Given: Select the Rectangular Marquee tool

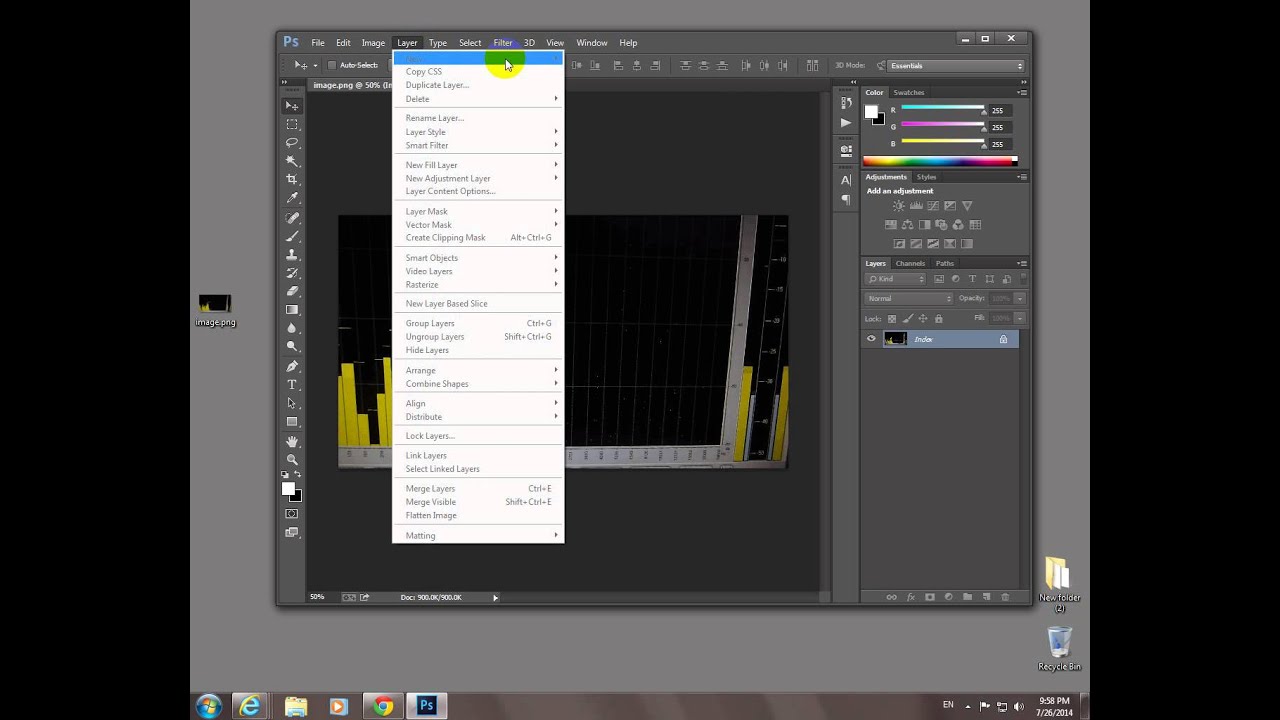Looking at the screenshot, I should tap(292, 125).
